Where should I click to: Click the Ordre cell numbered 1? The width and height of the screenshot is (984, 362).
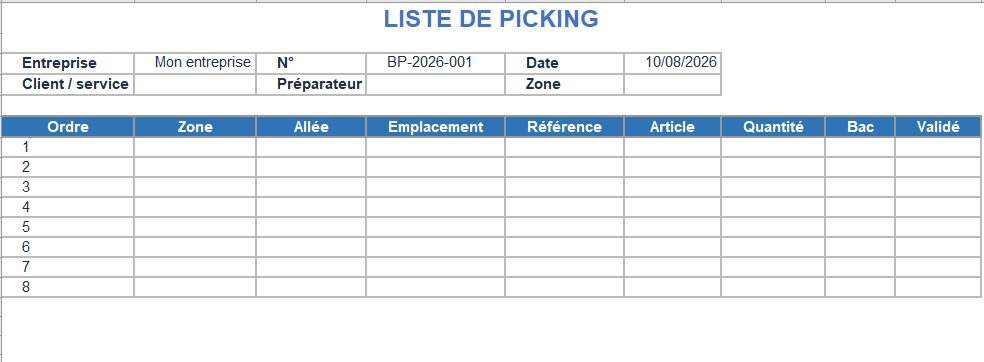coord(68,147)
